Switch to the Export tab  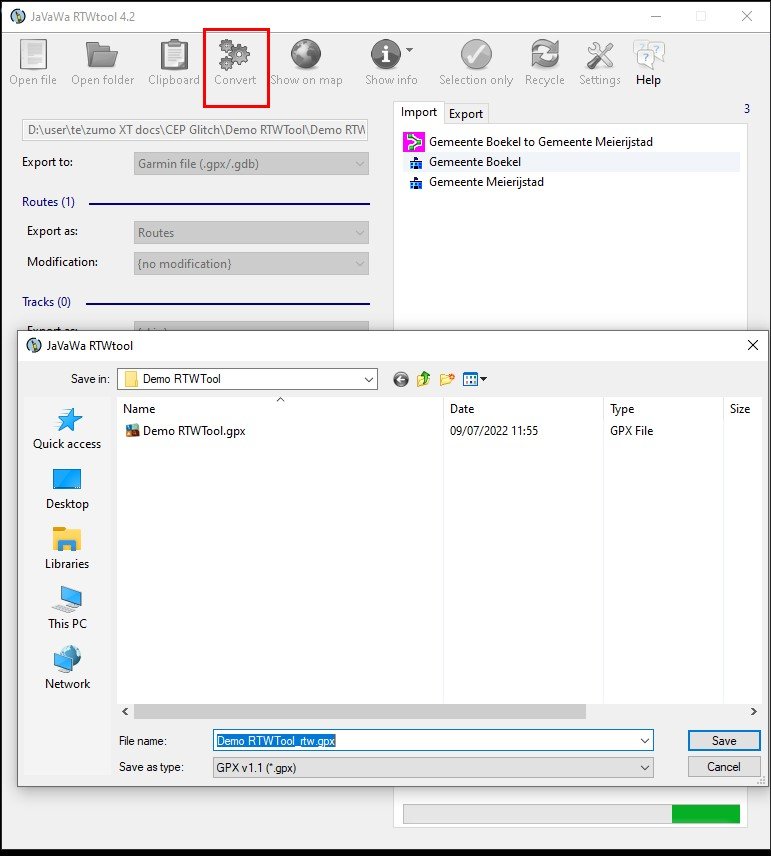[466, 114]
